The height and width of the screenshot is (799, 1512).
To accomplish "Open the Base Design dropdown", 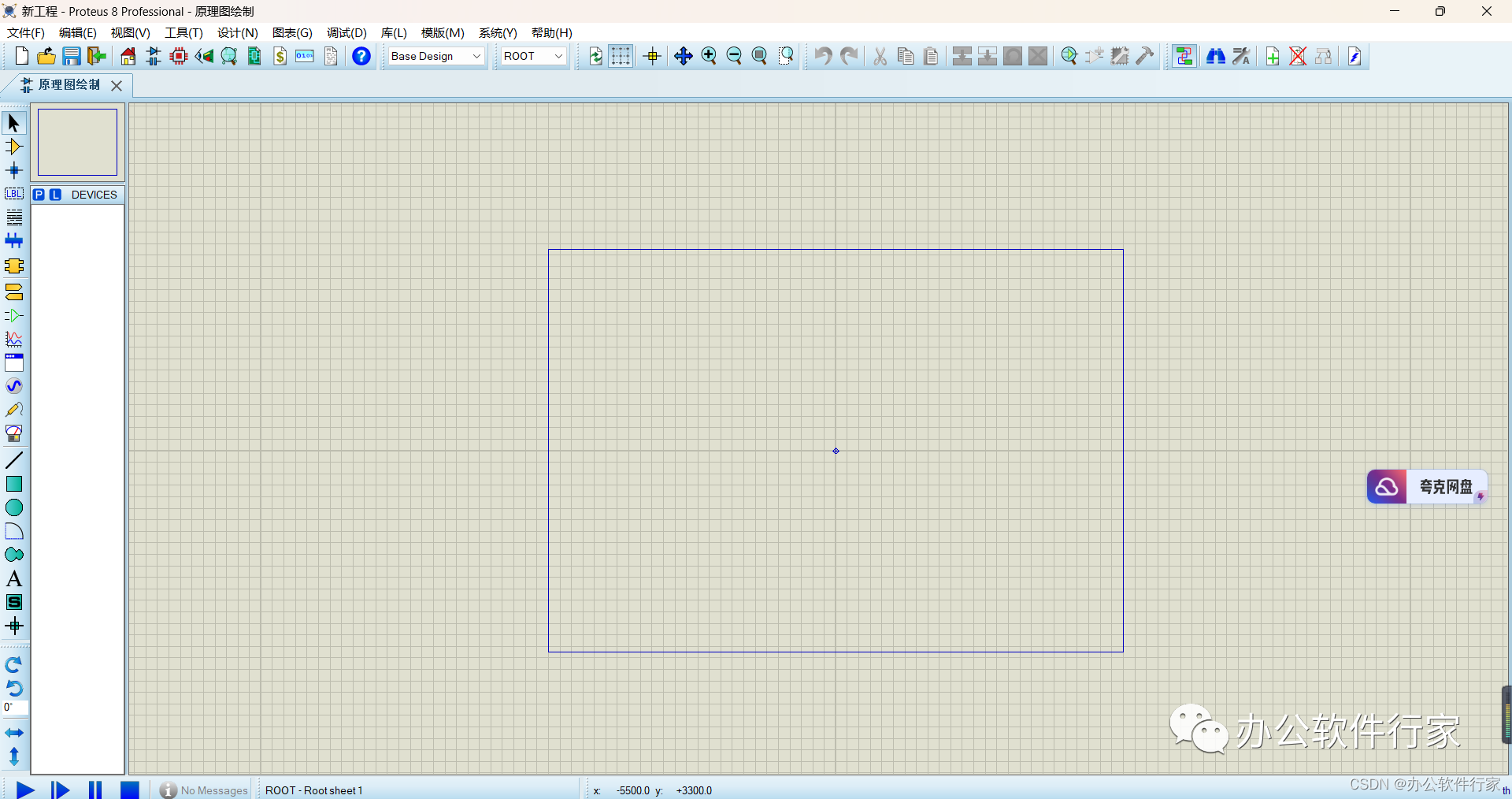I will click(437, 56).
